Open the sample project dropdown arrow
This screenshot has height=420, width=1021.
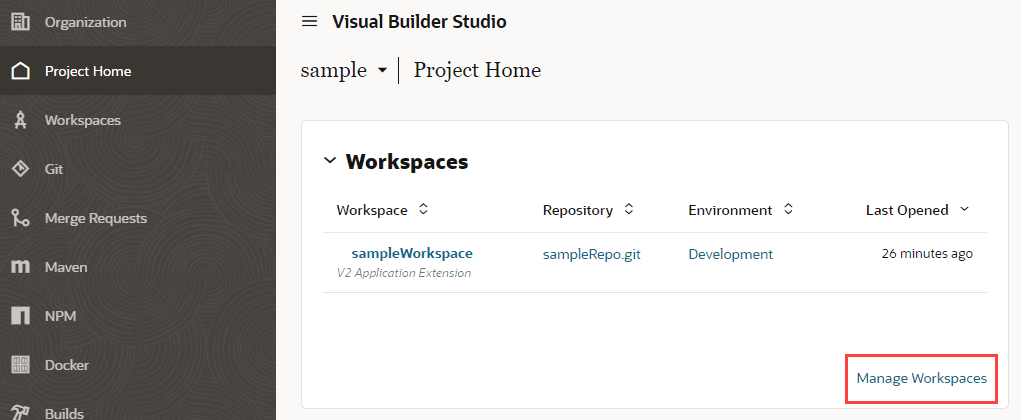pyautogui.click(x=382, y=70)
